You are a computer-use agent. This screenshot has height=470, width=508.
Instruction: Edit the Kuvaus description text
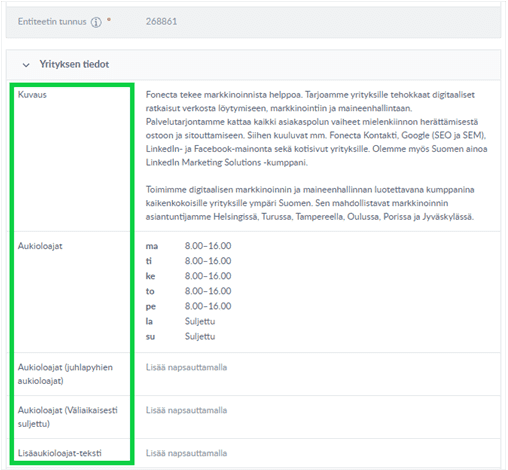coord(317,156)
